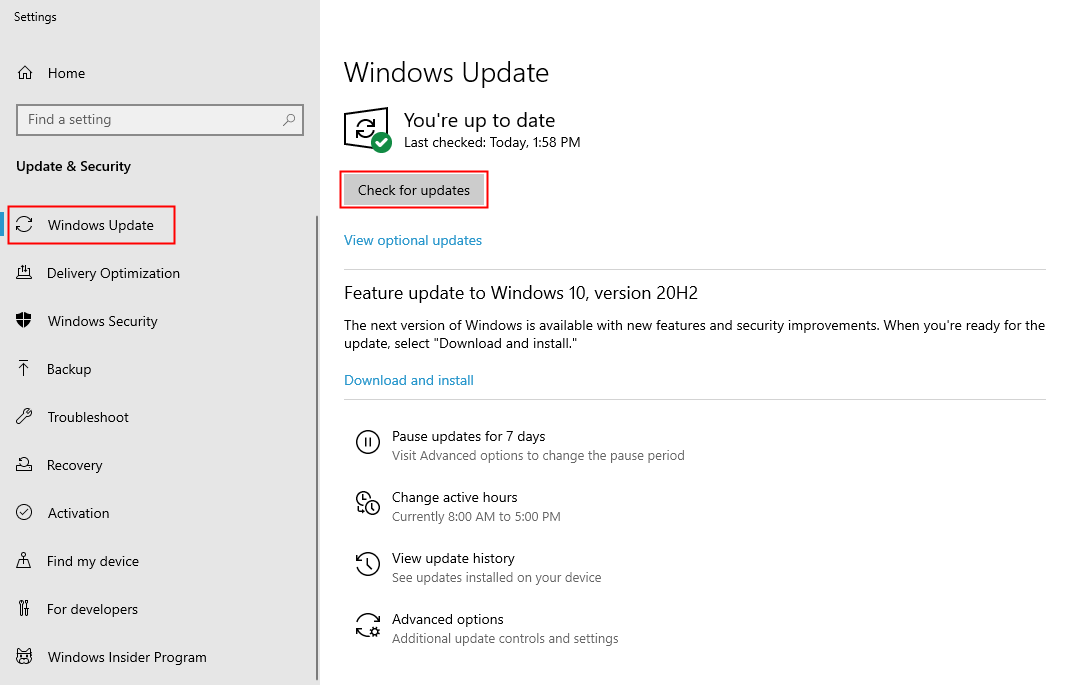Click the Windows Update page title
The width and height of the screenshot is (1086, 685).
[x=446, y=73]
